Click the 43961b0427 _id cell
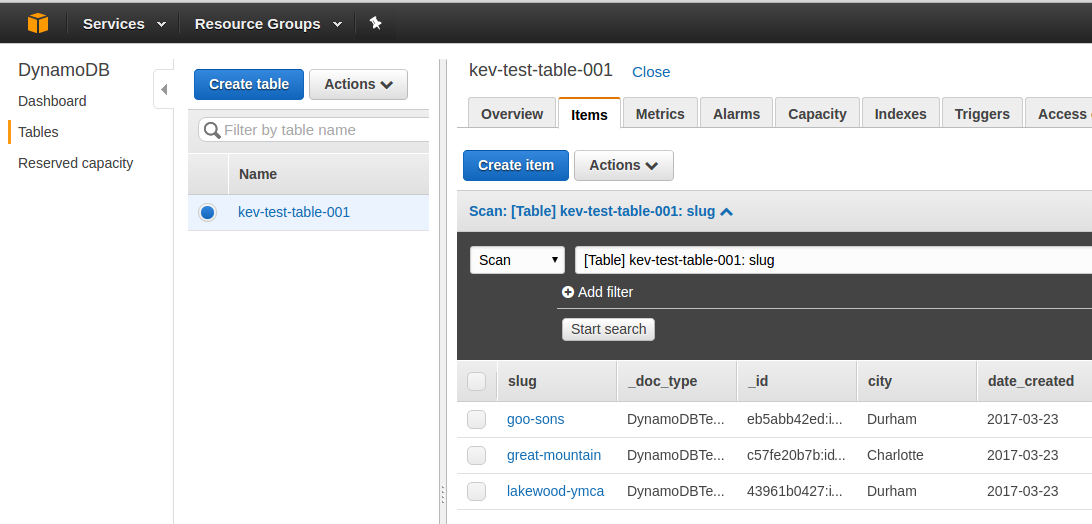Image resolution: width=1092 pixels, height=524 pixels. (x=795, y=491)
